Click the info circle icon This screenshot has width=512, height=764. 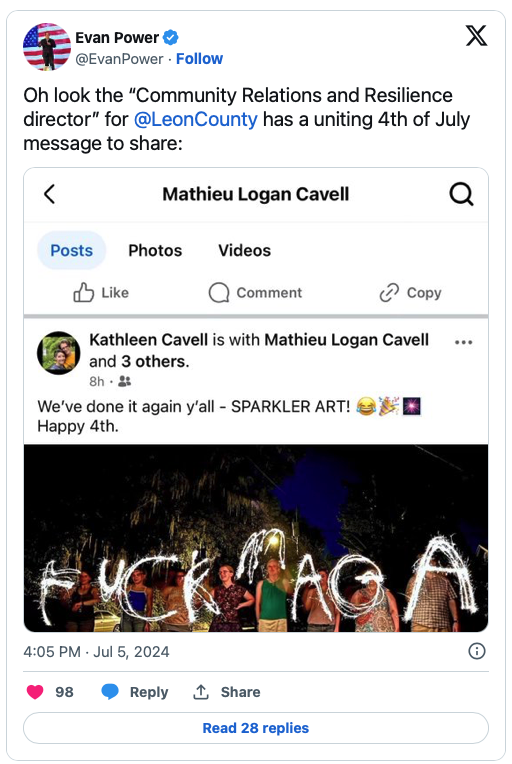476,651
